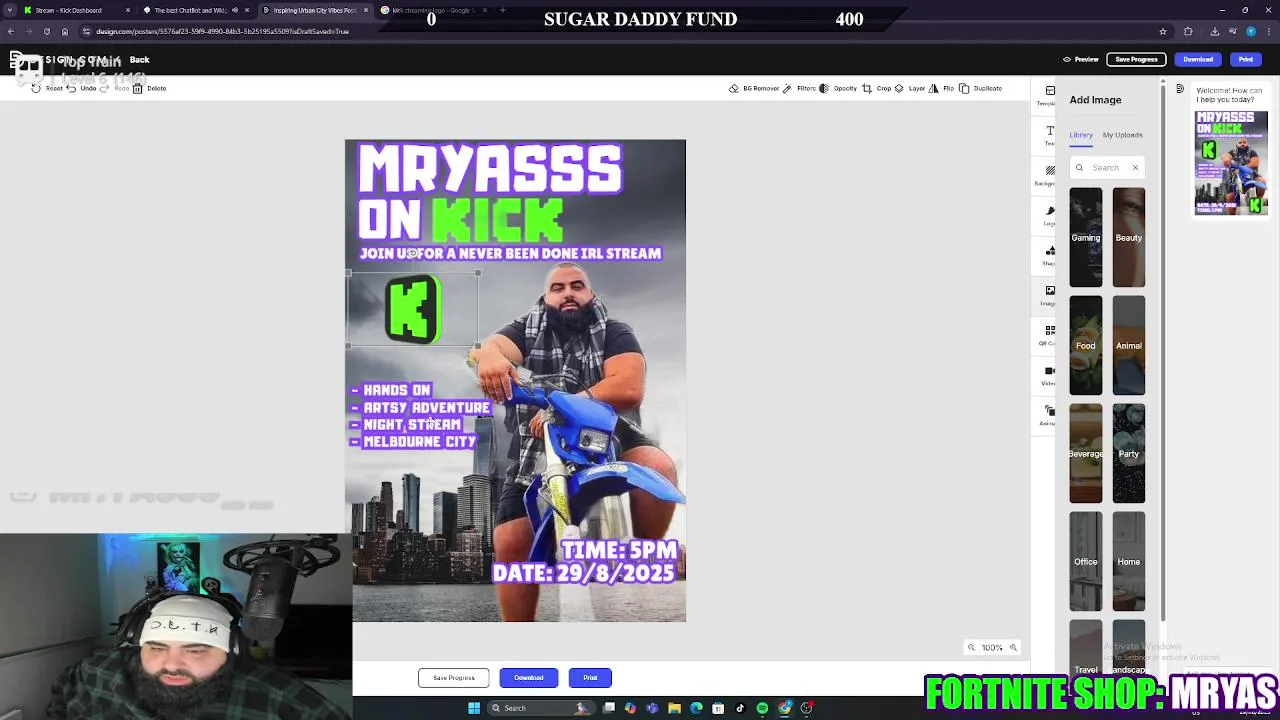Switch to the My Uploads tab
The height and width of the screenshot is (720, 1280).
pos(1122,135)
